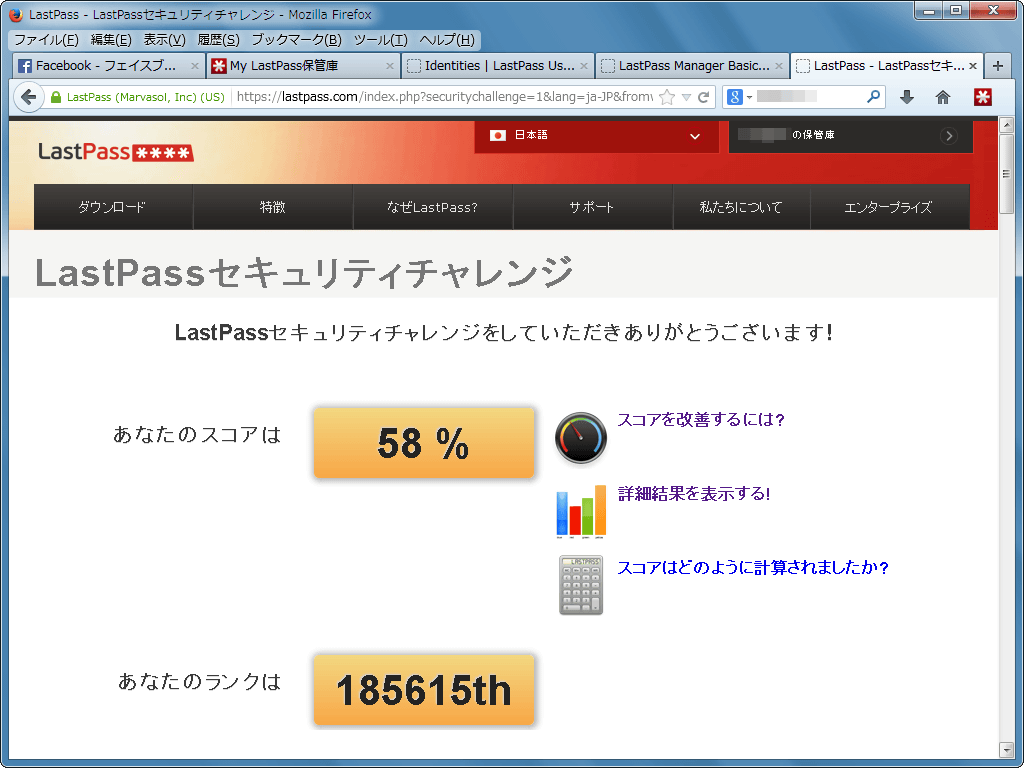Open ブックマーク(B) menu

[296, 40]
